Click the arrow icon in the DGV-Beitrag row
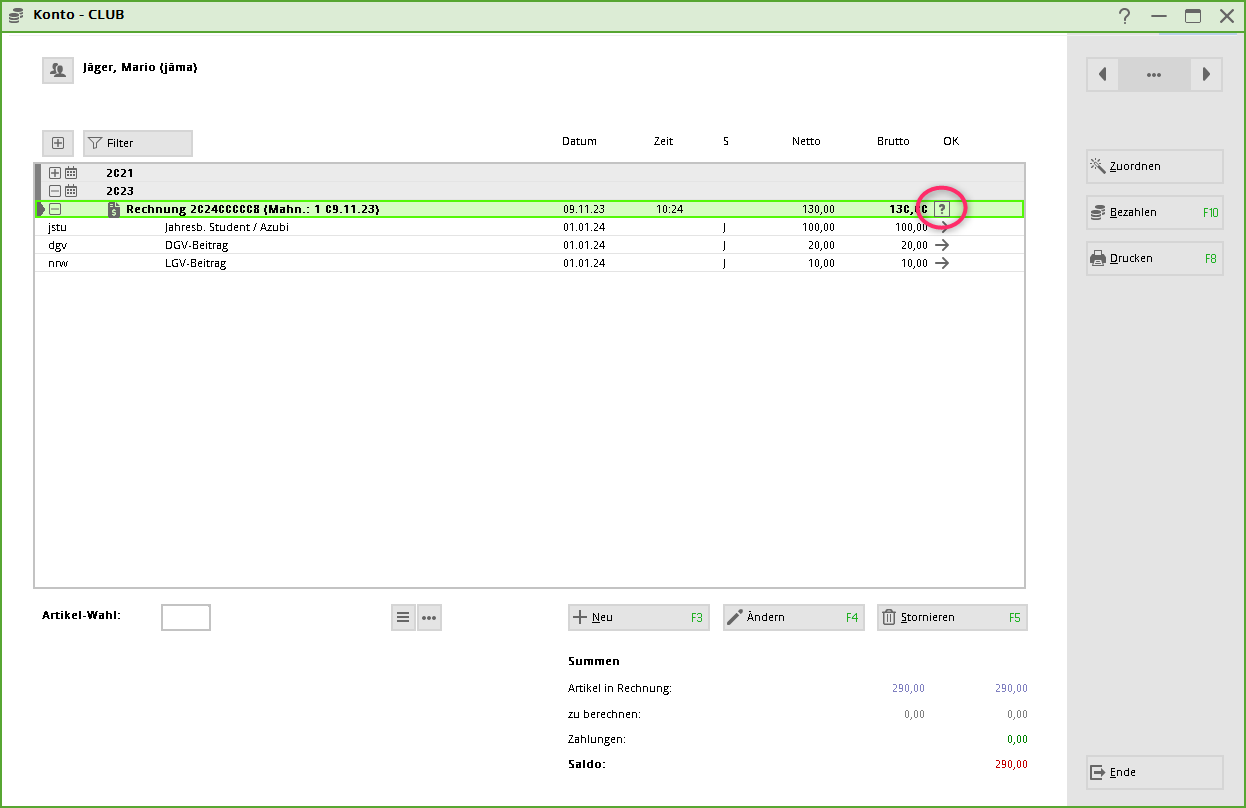The height and width of the screenshot is (808, 1246). [x=941, y=245]
